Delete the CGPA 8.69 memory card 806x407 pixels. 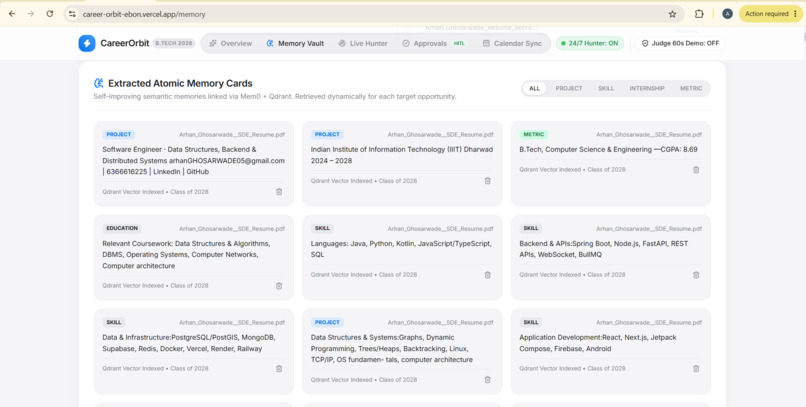click(696, 170)
